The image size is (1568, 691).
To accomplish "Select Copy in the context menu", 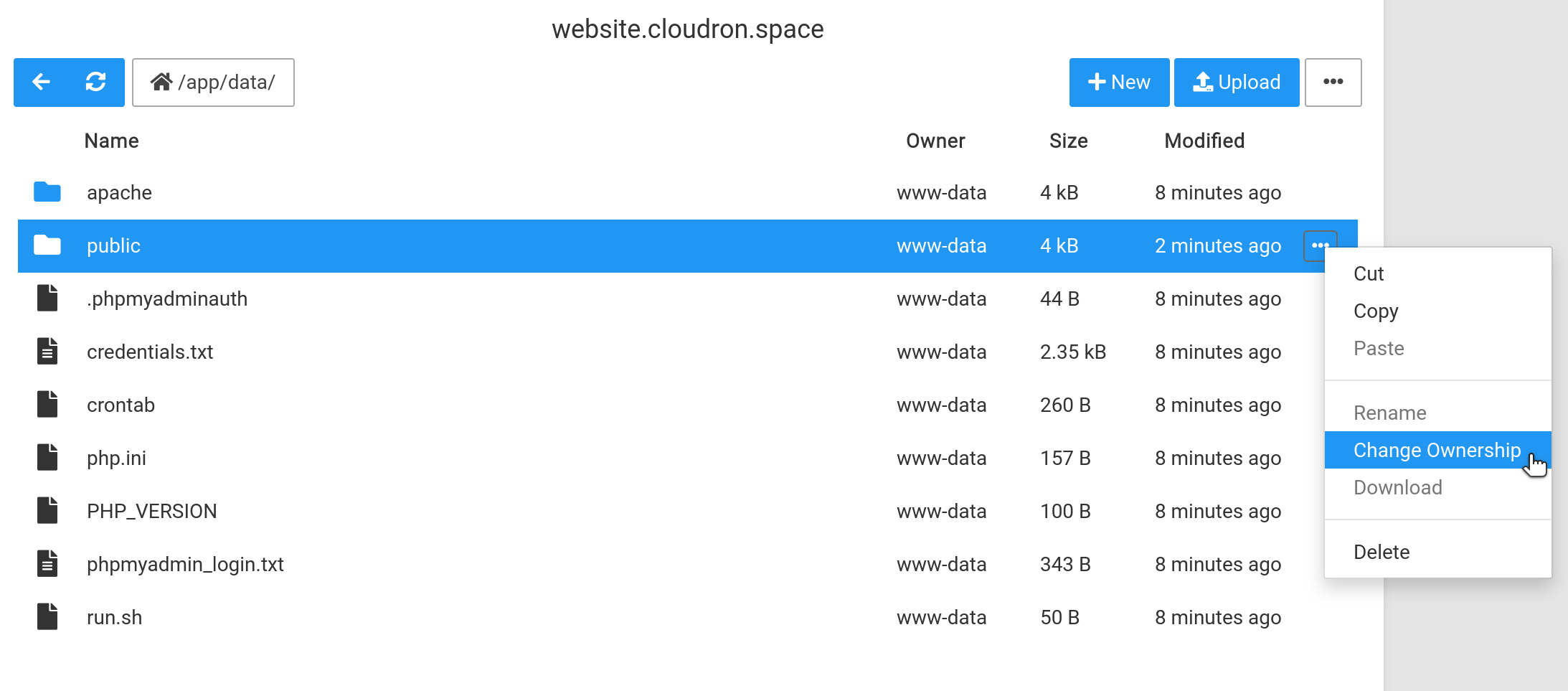I will tap(1376, 311).
